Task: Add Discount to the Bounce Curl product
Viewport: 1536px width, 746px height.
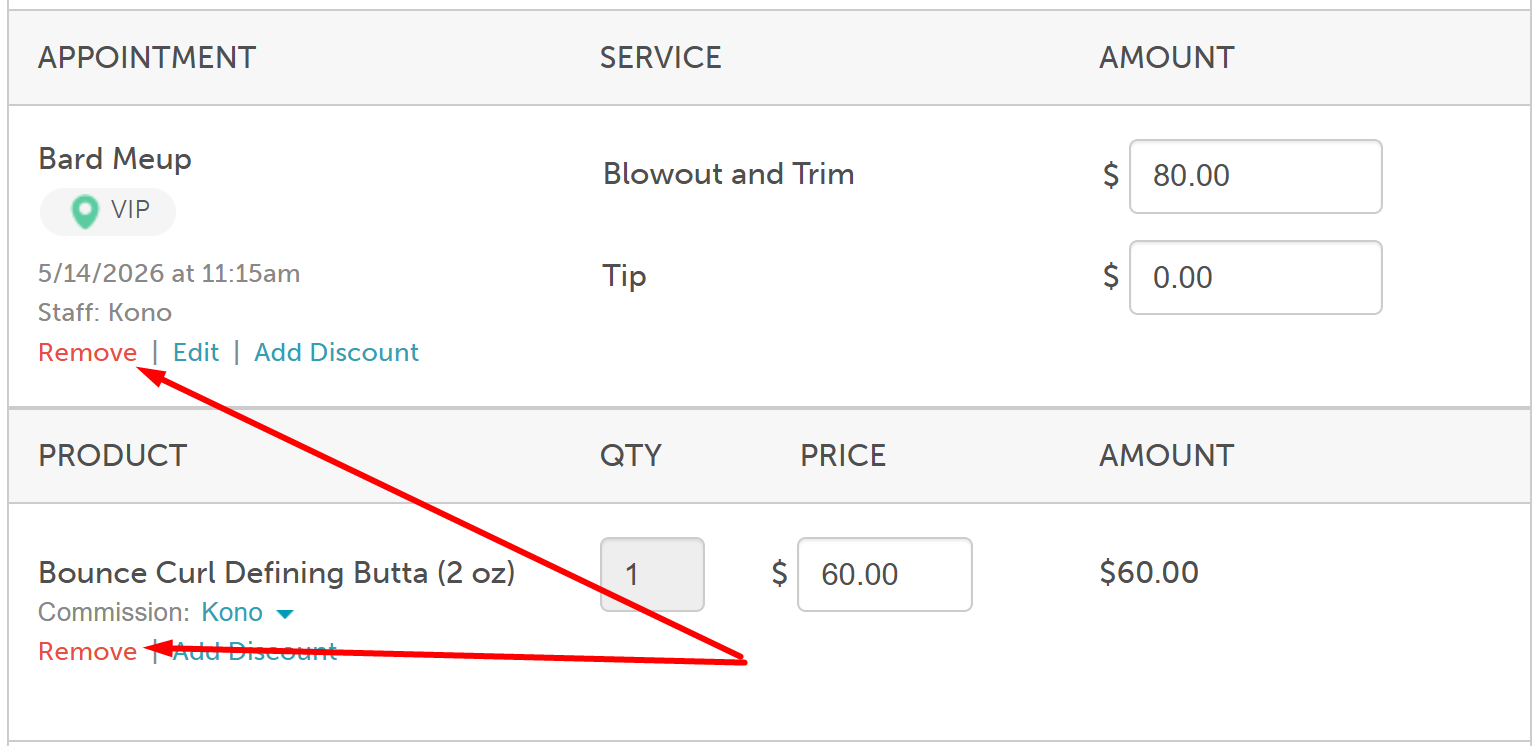Action: (x=255, y=652)
